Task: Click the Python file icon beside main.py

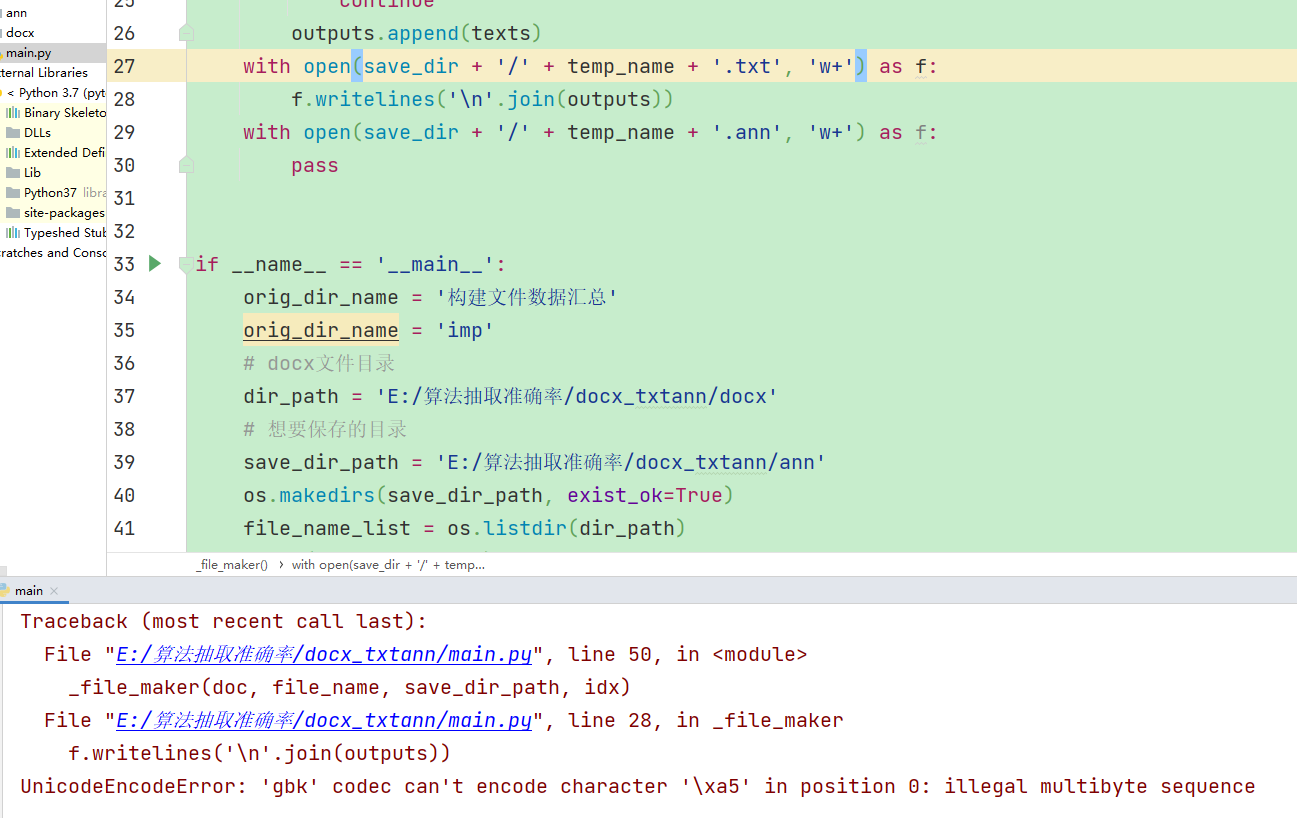Action: click(x=4, y=52)
